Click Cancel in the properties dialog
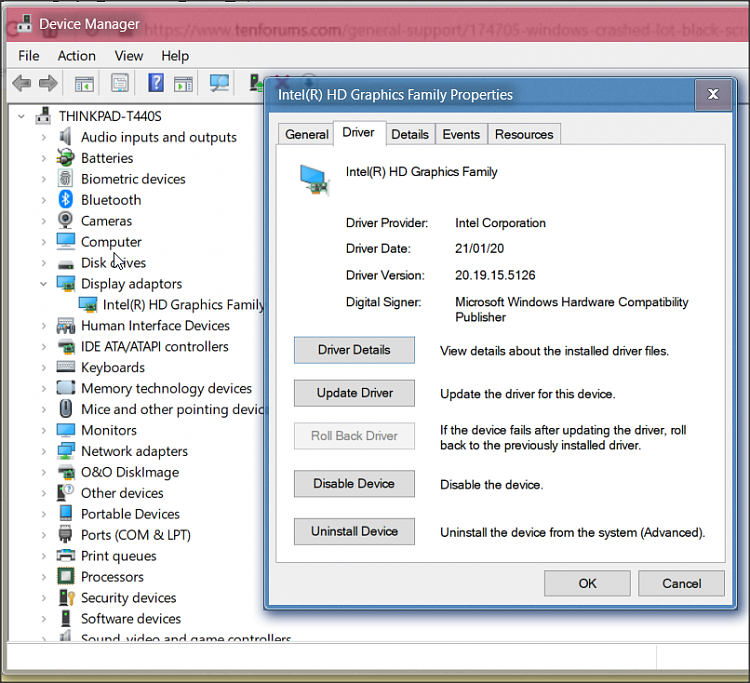Viewport: 750px width, 683px height. pyautogui.click(x=682, y=584)
